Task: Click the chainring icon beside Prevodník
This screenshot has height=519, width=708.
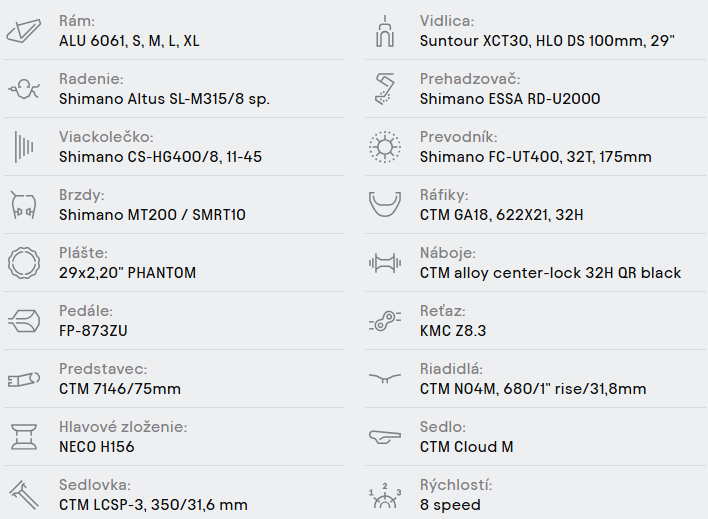Action: click(x=385, y=147)
